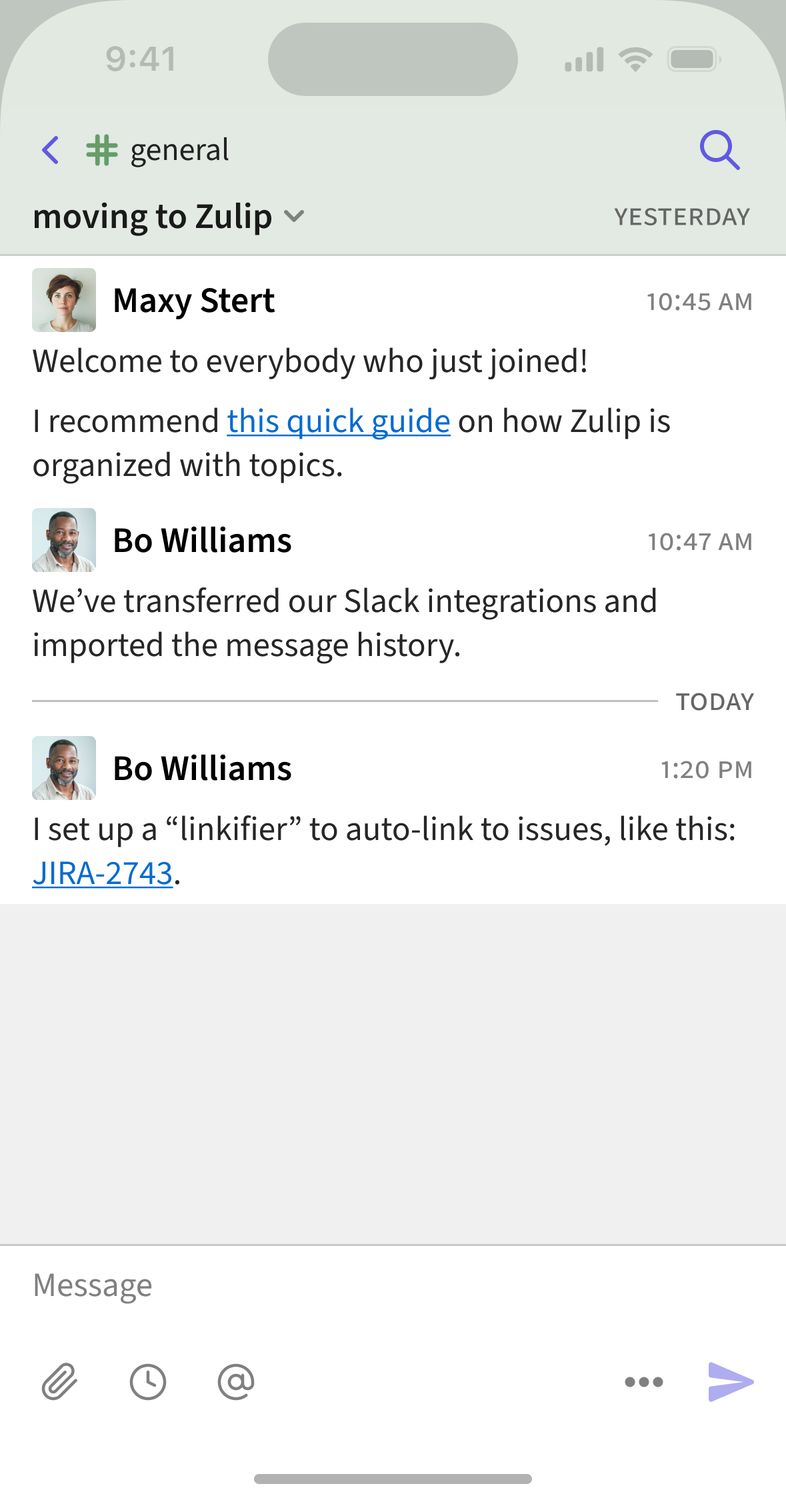Tap Bo Williams' avatar at 10:47 AM
The height and width of the screenshot is (1500, 786).
[x=64, y=540]
